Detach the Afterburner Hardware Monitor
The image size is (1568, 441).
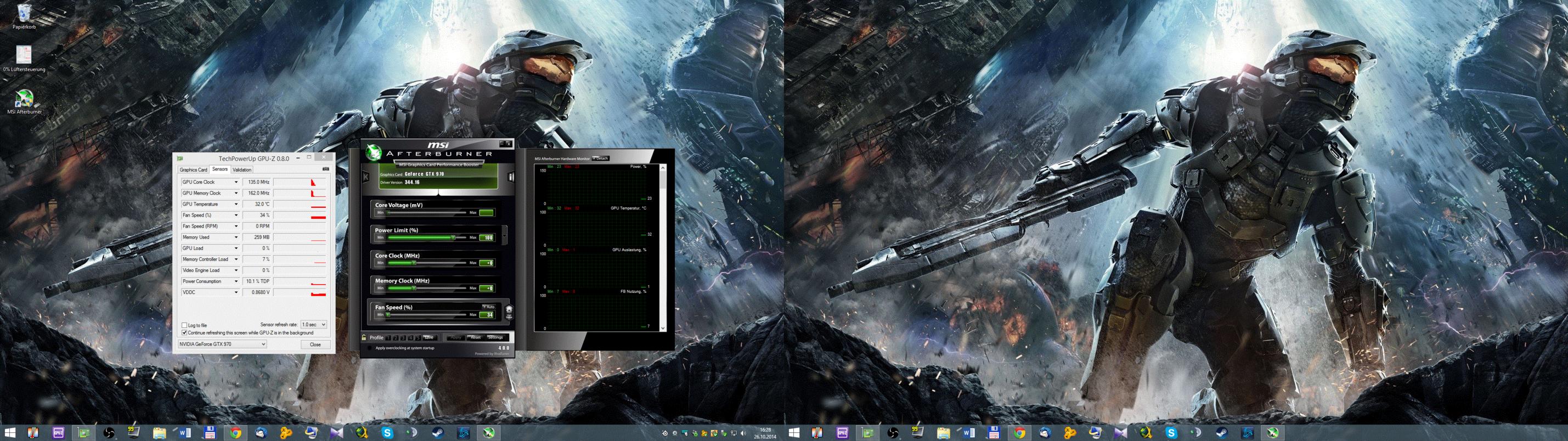coord(601,158)
